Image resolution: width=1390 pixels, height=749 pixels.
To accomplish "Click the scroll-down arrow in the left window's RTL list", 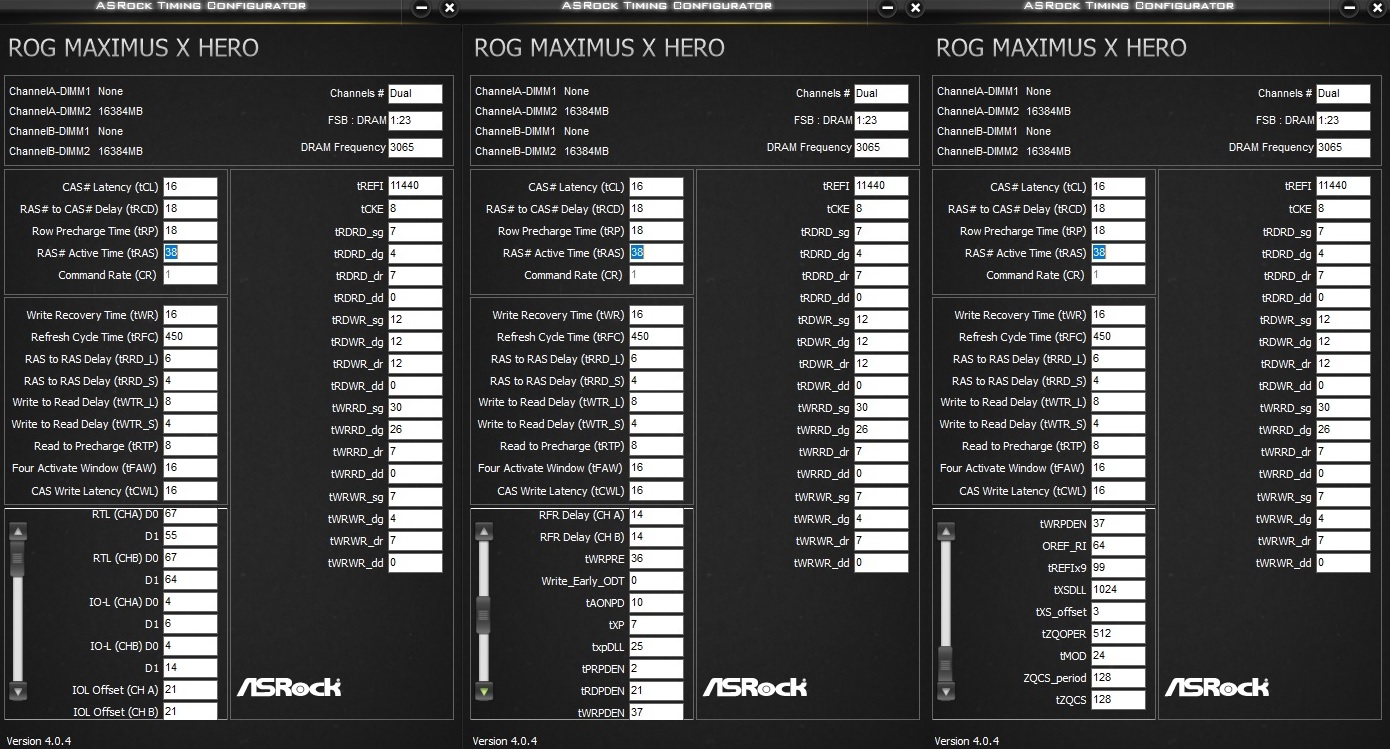I will [x=17, y=691].
